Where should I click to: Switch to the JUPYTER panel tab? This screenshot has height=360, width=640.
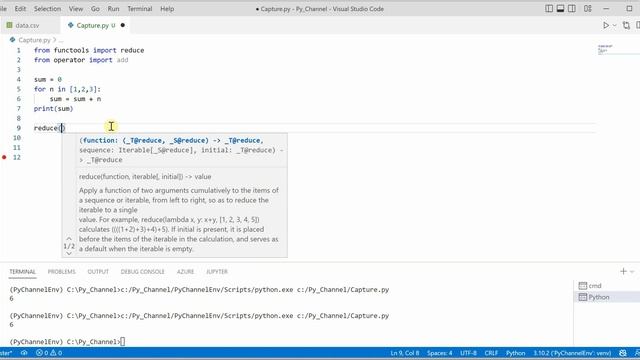point(217,272)
